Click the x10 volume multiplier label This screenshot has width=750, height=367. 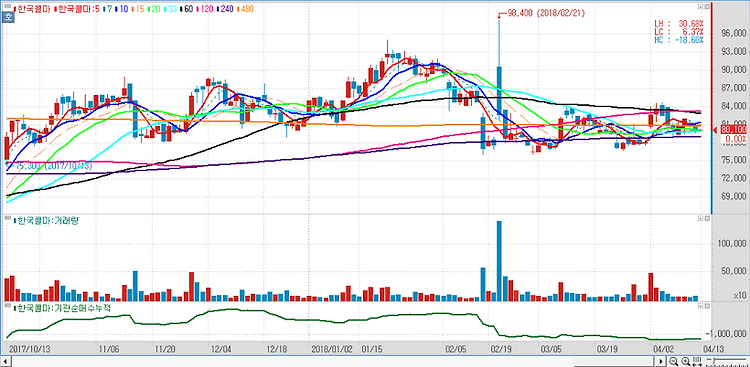point(740,297)
